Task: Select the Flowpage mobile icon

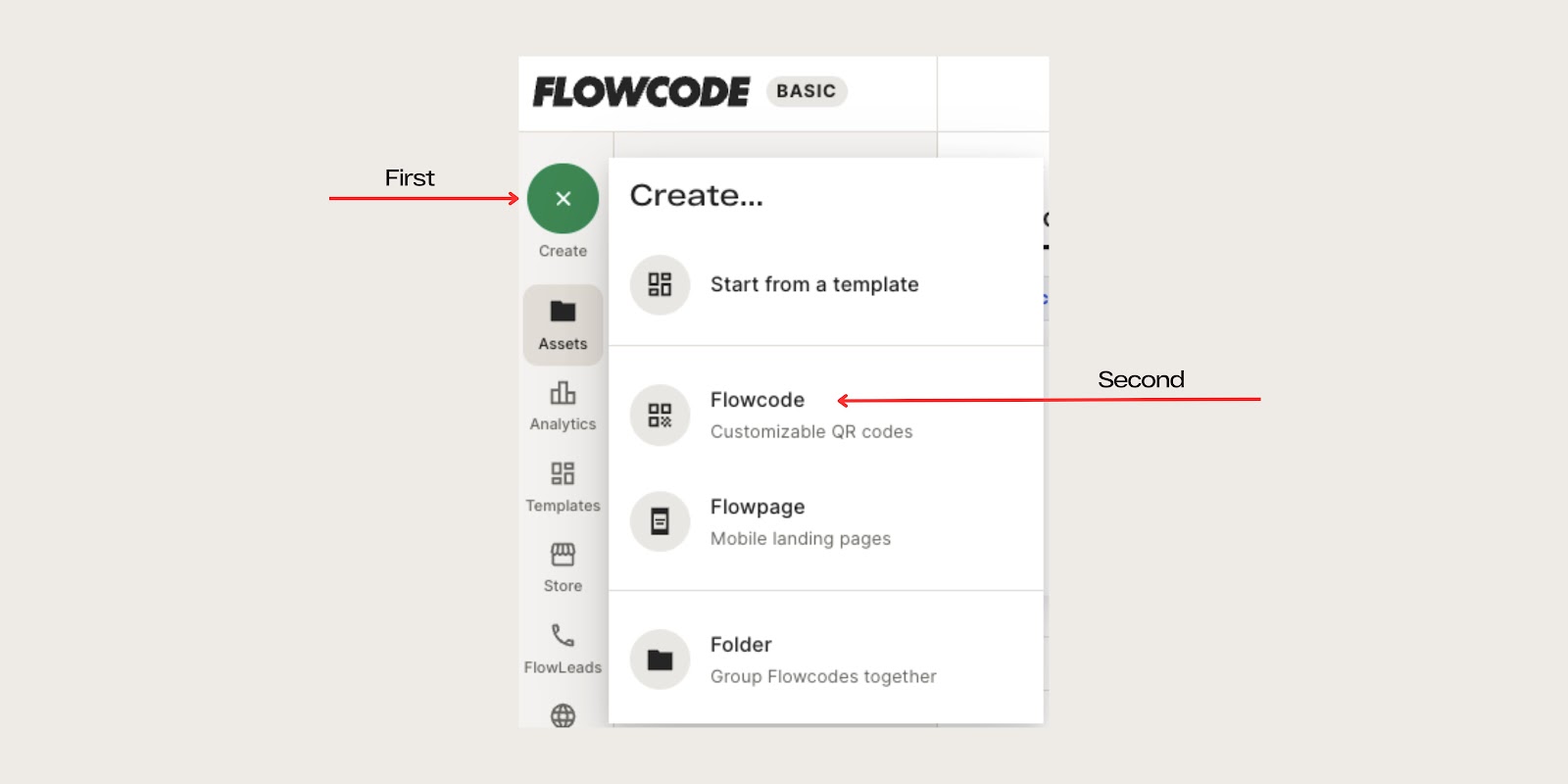Action: click(x=660, y=521)
